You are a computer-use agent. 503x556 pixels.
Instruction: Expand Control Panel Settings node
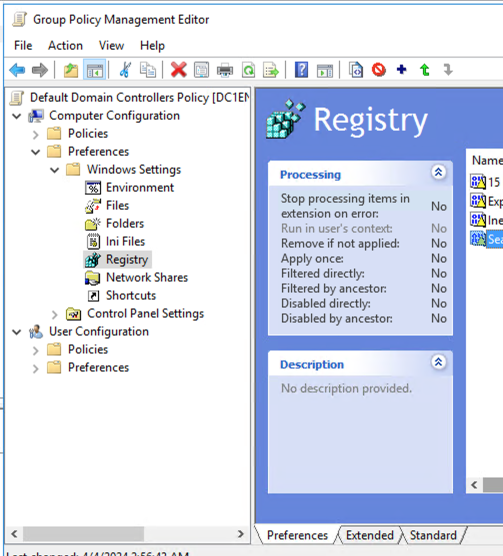click(54, 314)
